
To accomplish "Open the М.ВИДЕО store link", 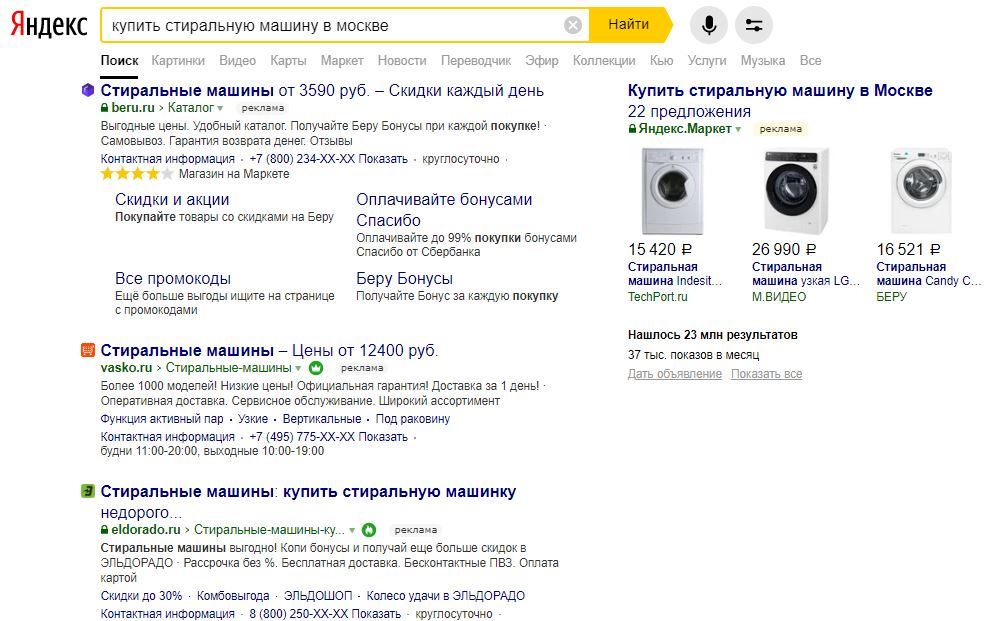I will (779, 297).
